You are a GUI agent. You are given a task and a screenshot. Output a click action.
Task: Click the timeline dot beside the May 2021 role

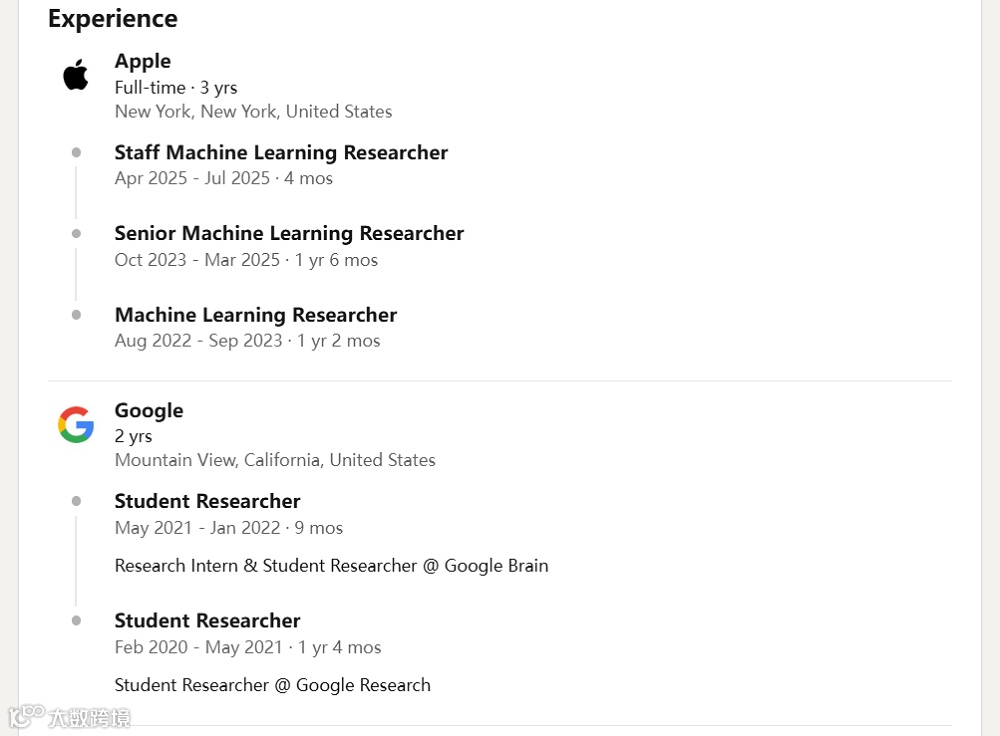click(x=76, y=501)
